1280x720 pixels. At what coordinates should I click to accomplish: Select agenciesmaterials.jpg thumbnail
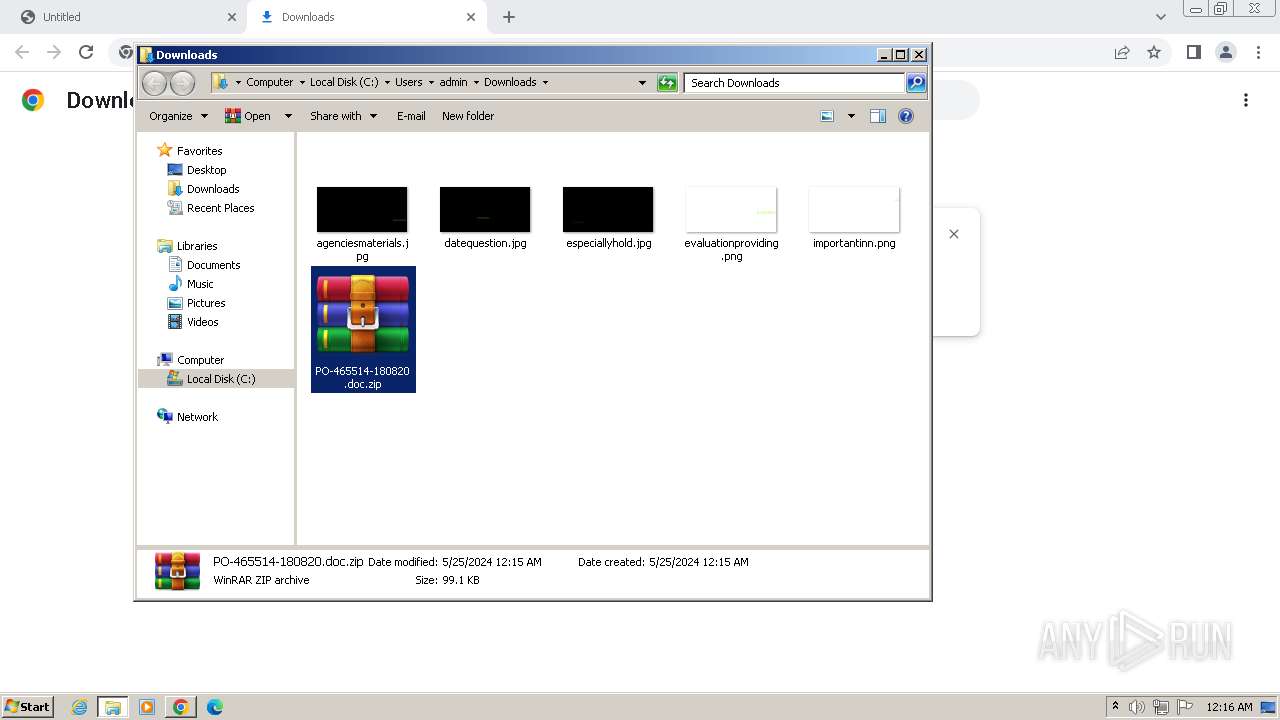tap(362, 210)
